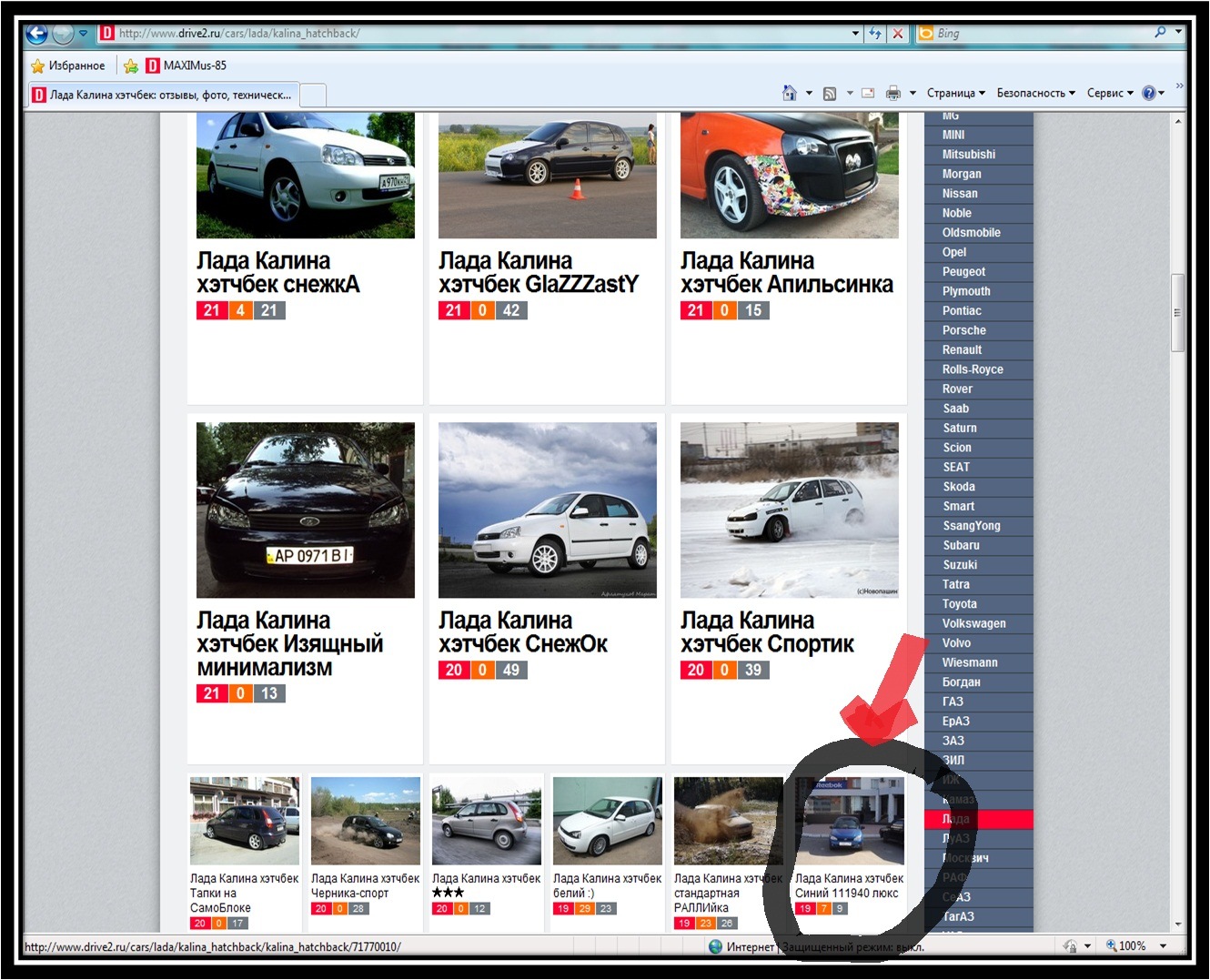Click the printer icon

pyautogui.click(x=893, y=93)
